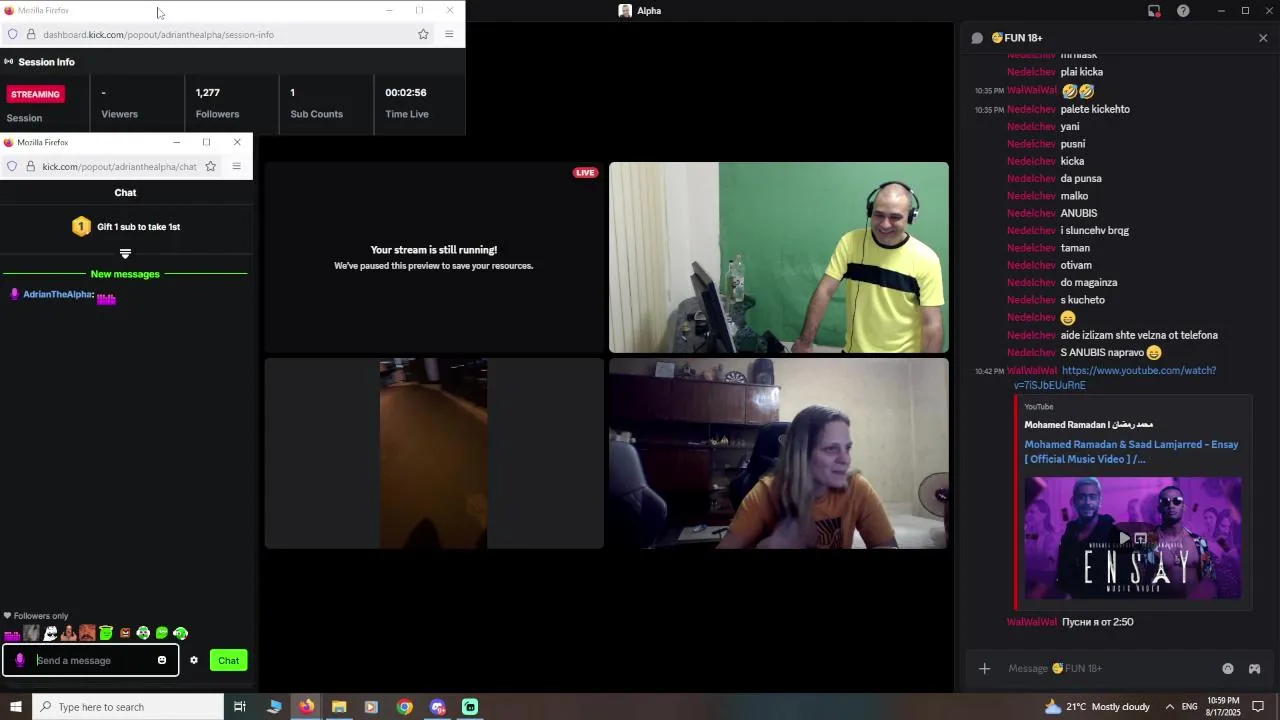Click AdrianTheAlpha username in Kick chat
The height and width of the screenshot is (720, 1280).
pyautogui.click(x=58, y=294)
